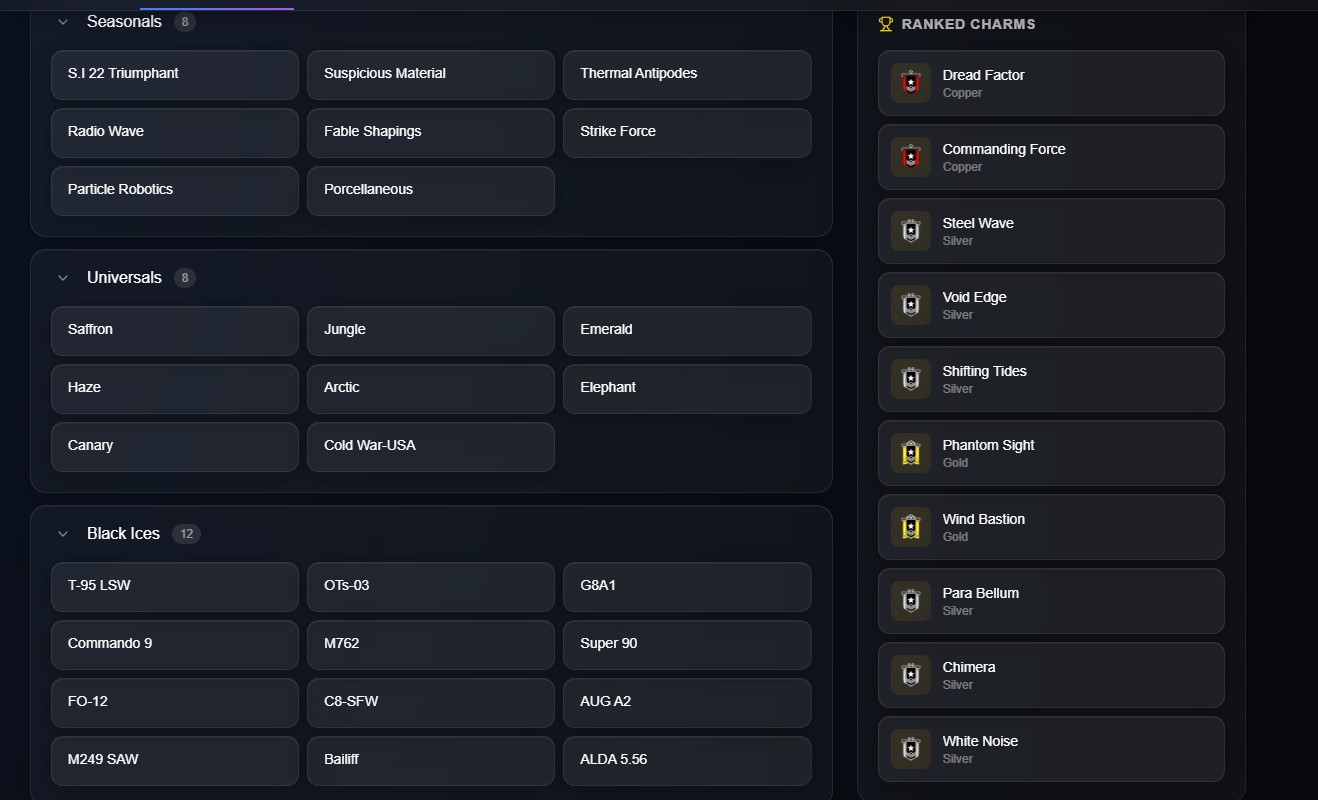
Task: Click the Dread Factor copper charm icon
Action: [x=910, y=83]
